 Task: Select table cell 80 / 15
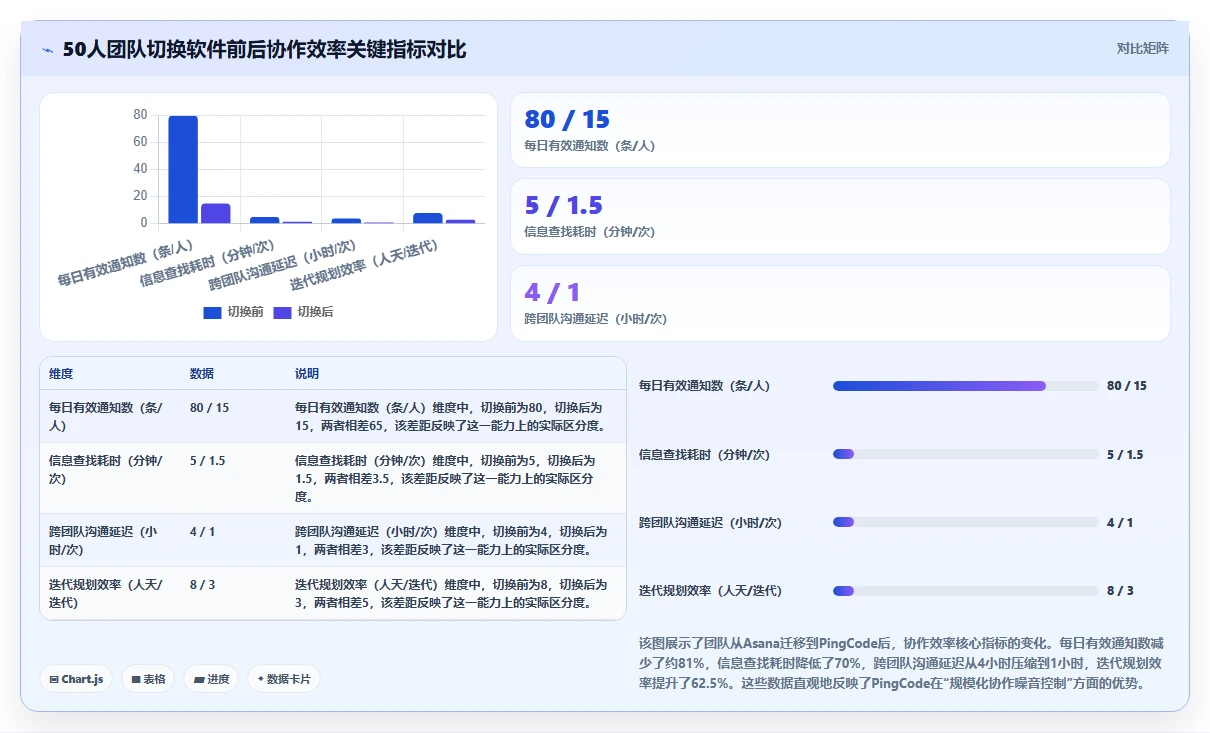click(x=209, y=408)
